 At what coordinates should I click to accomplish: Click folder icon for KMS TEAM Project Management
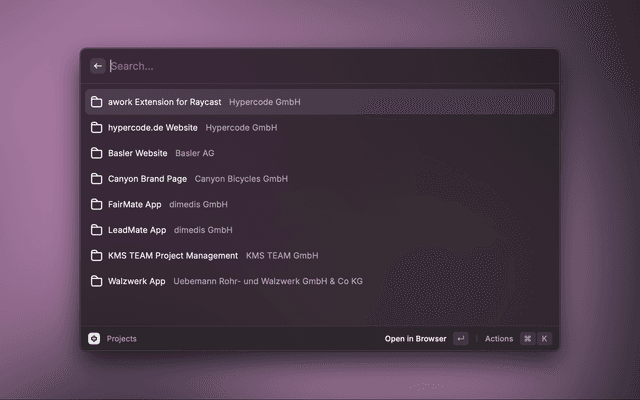[97, 256]
